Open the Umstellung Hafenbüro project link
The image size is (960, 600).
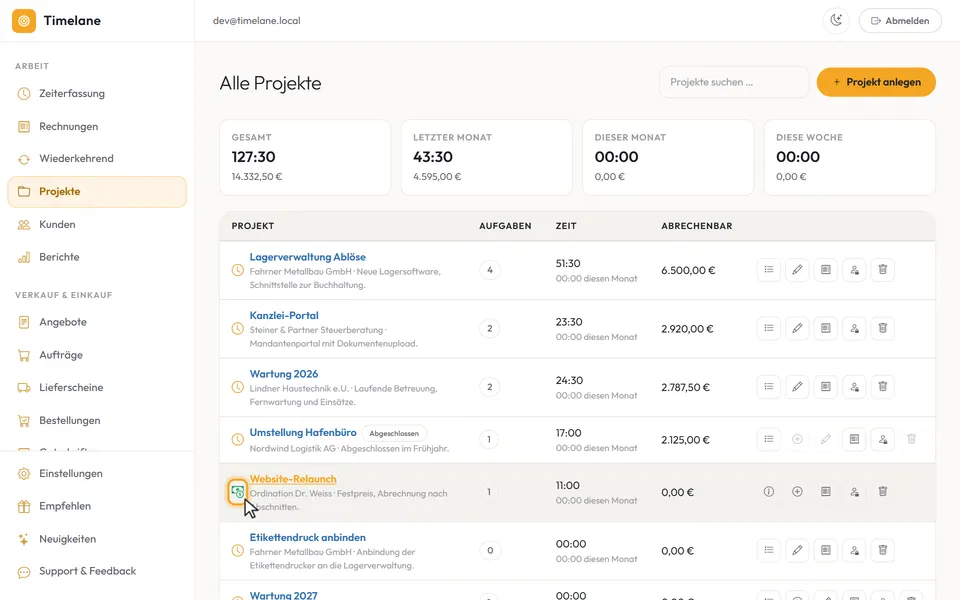[303, 432]
